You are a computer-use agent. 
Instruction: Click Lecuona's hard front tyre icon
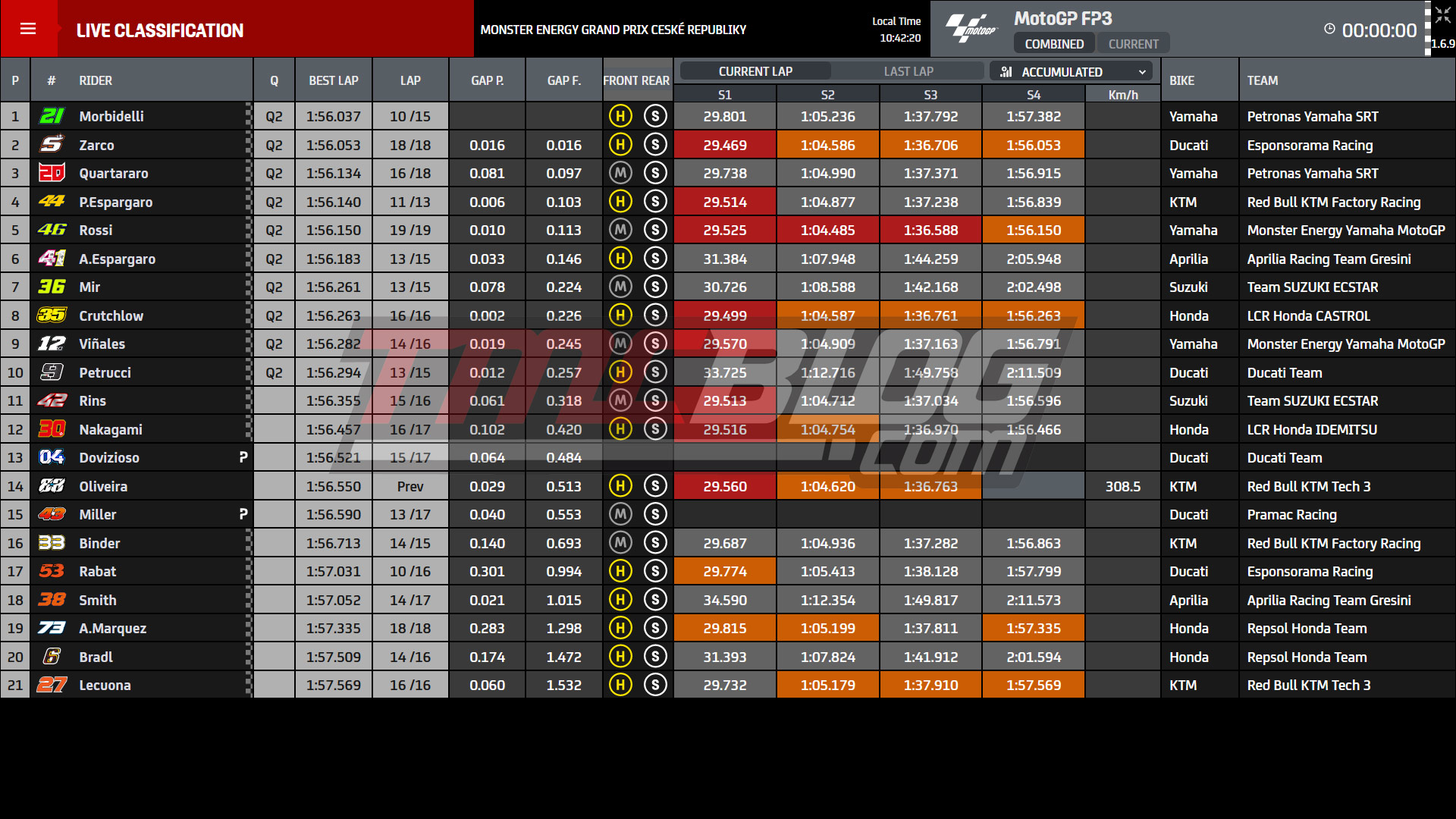point(620,685)
